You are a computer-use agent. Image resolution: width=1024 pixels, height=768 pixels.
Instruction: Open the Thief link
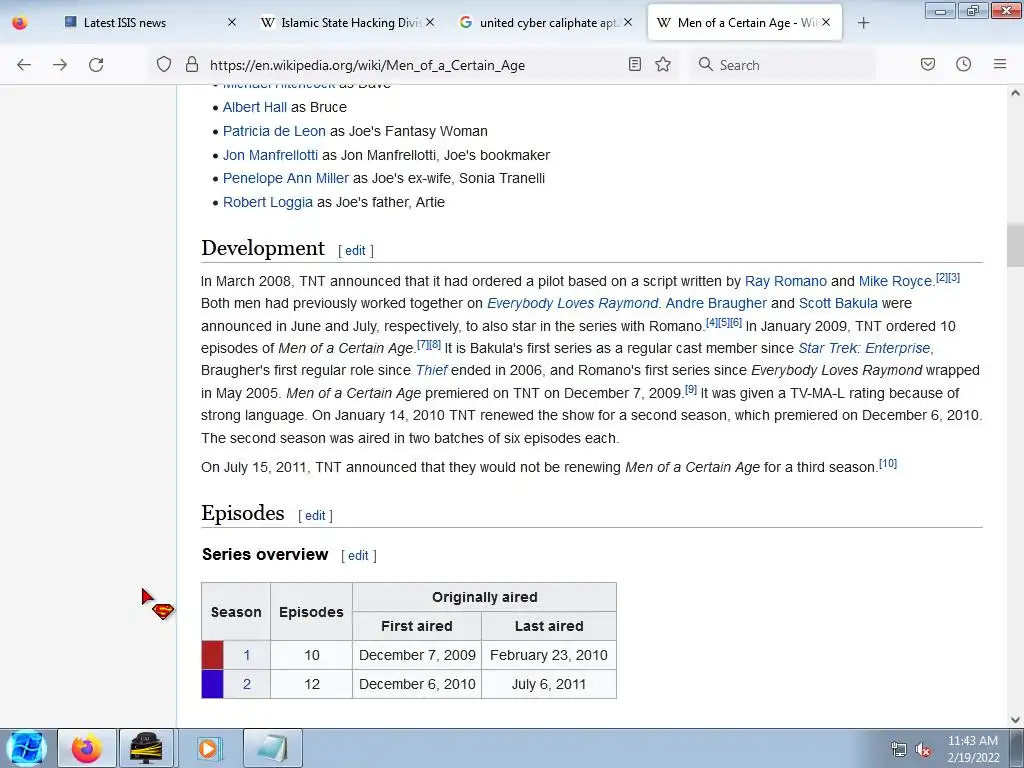(431, 370)
